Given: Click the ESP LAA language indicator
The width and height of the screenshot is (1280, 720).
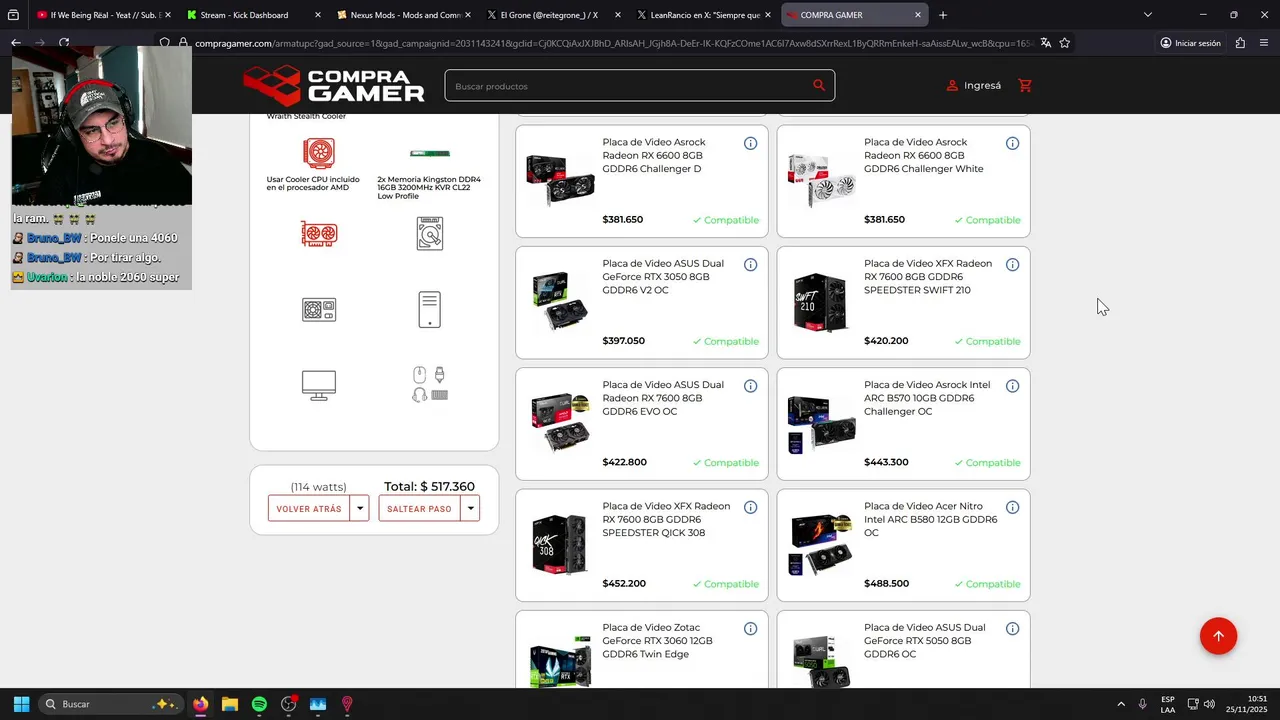Looking at the screenshot, I should coord(1168,704).
